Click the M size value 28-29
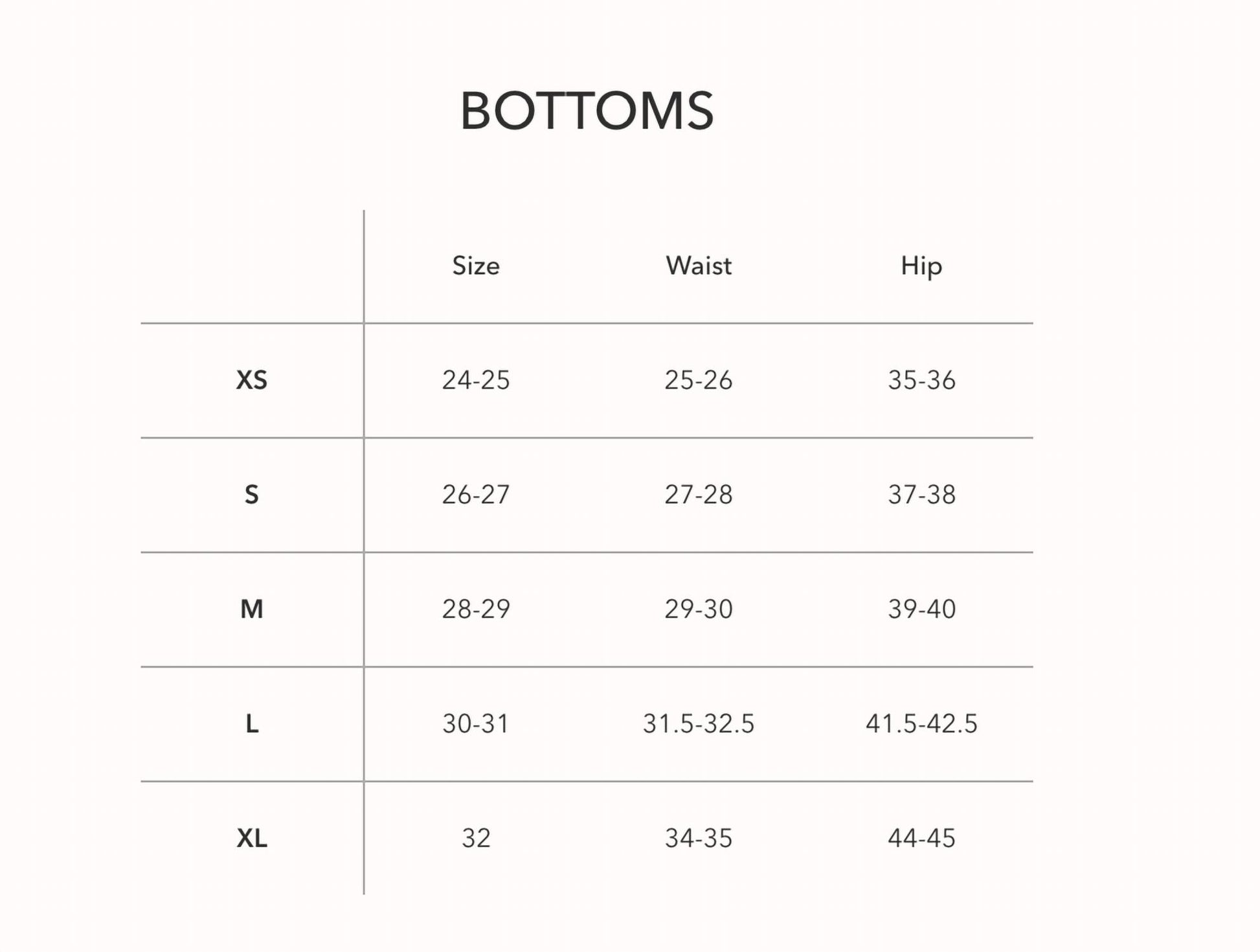 (x=476, y=609)
